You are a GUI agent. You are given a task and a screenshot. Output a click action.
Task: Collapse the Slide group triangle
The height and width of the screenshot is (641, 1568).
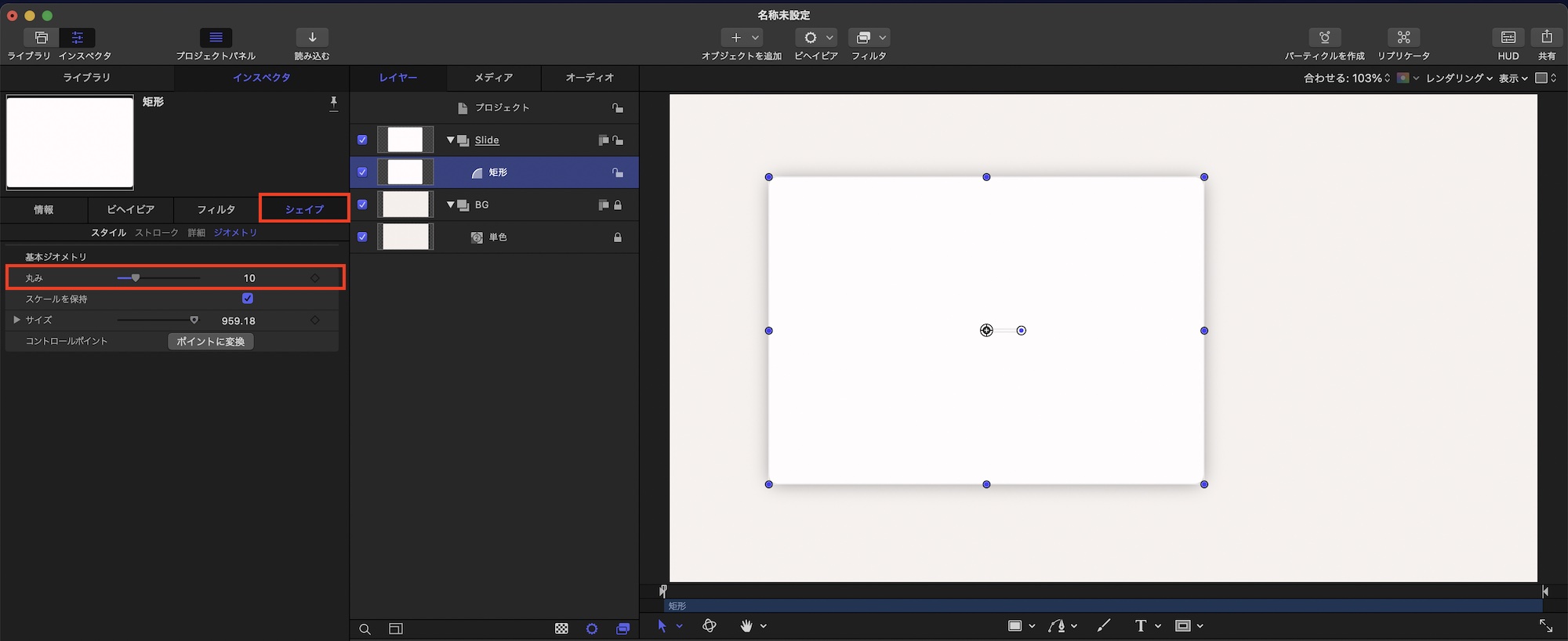pos(451,140)
